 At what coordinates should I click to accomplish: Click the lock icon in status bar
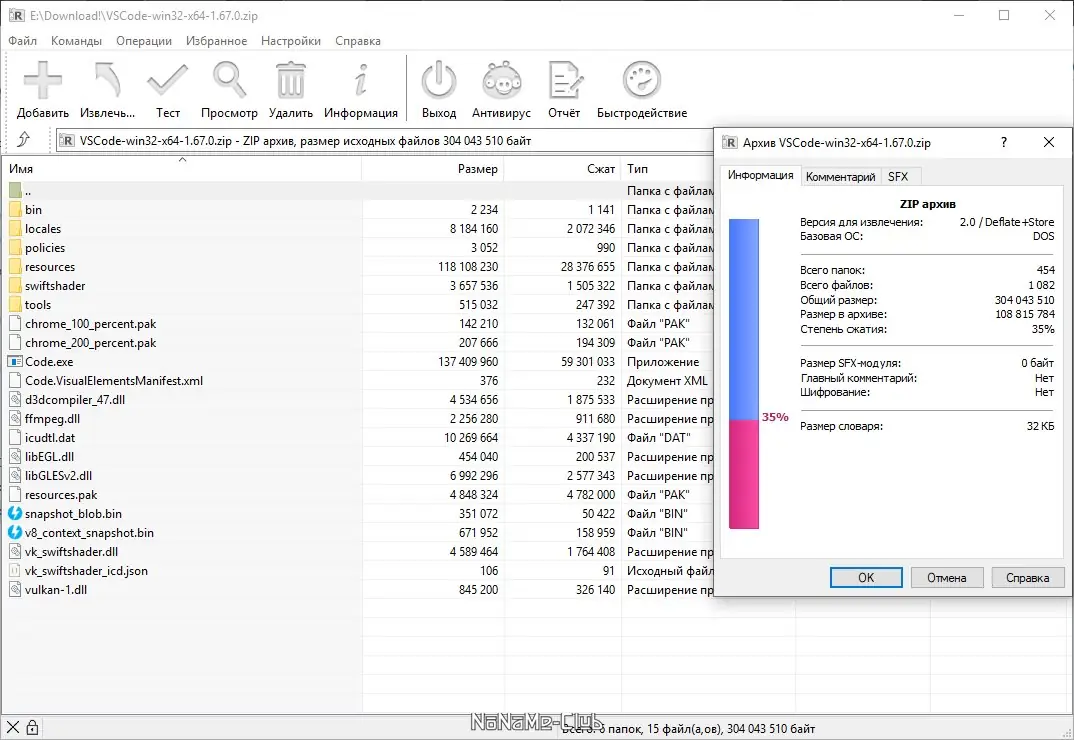(32, 728)
